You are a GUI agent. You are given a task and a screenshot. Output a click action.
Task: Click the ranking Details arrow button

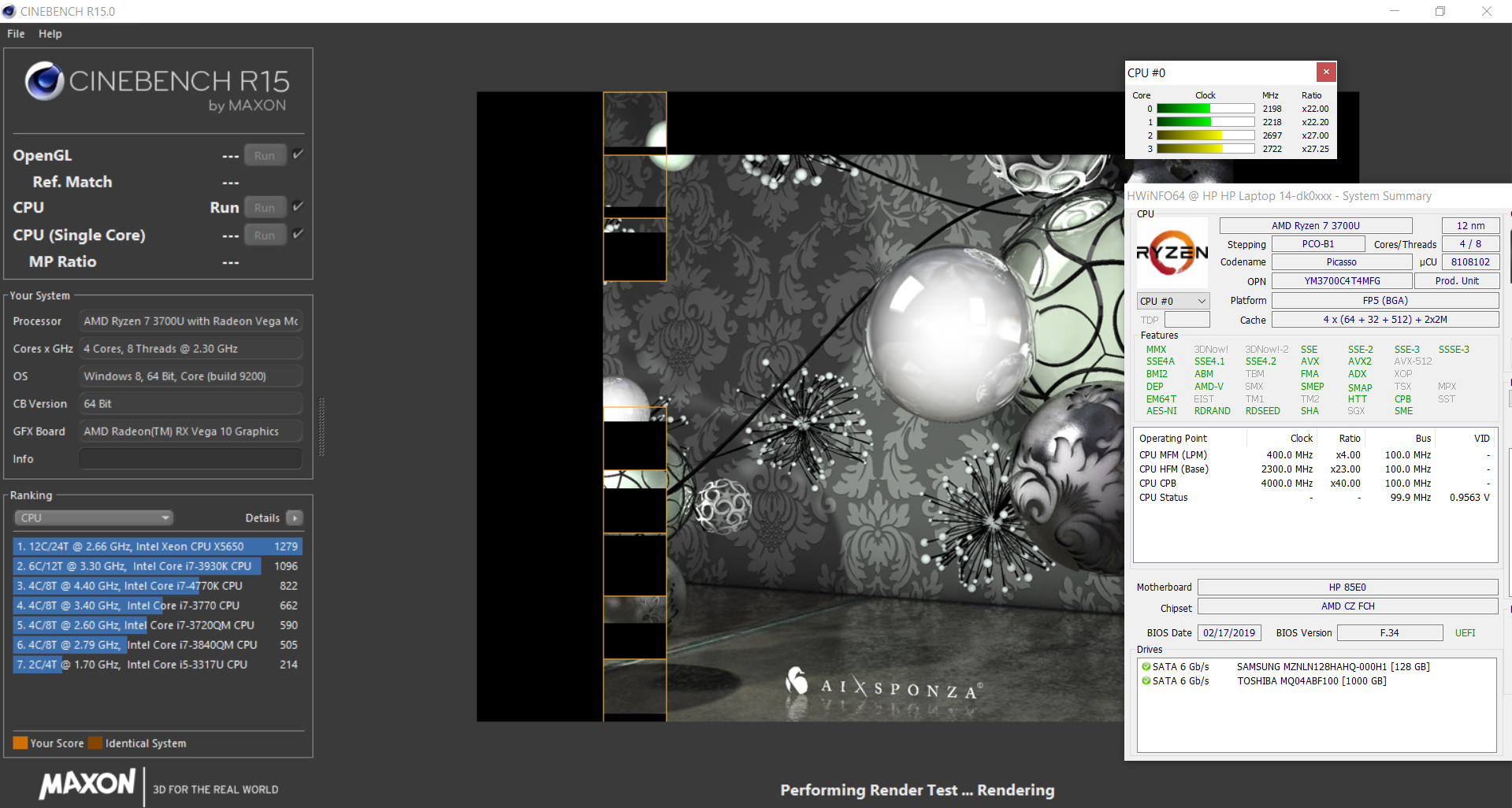click(x=295, y=518)
